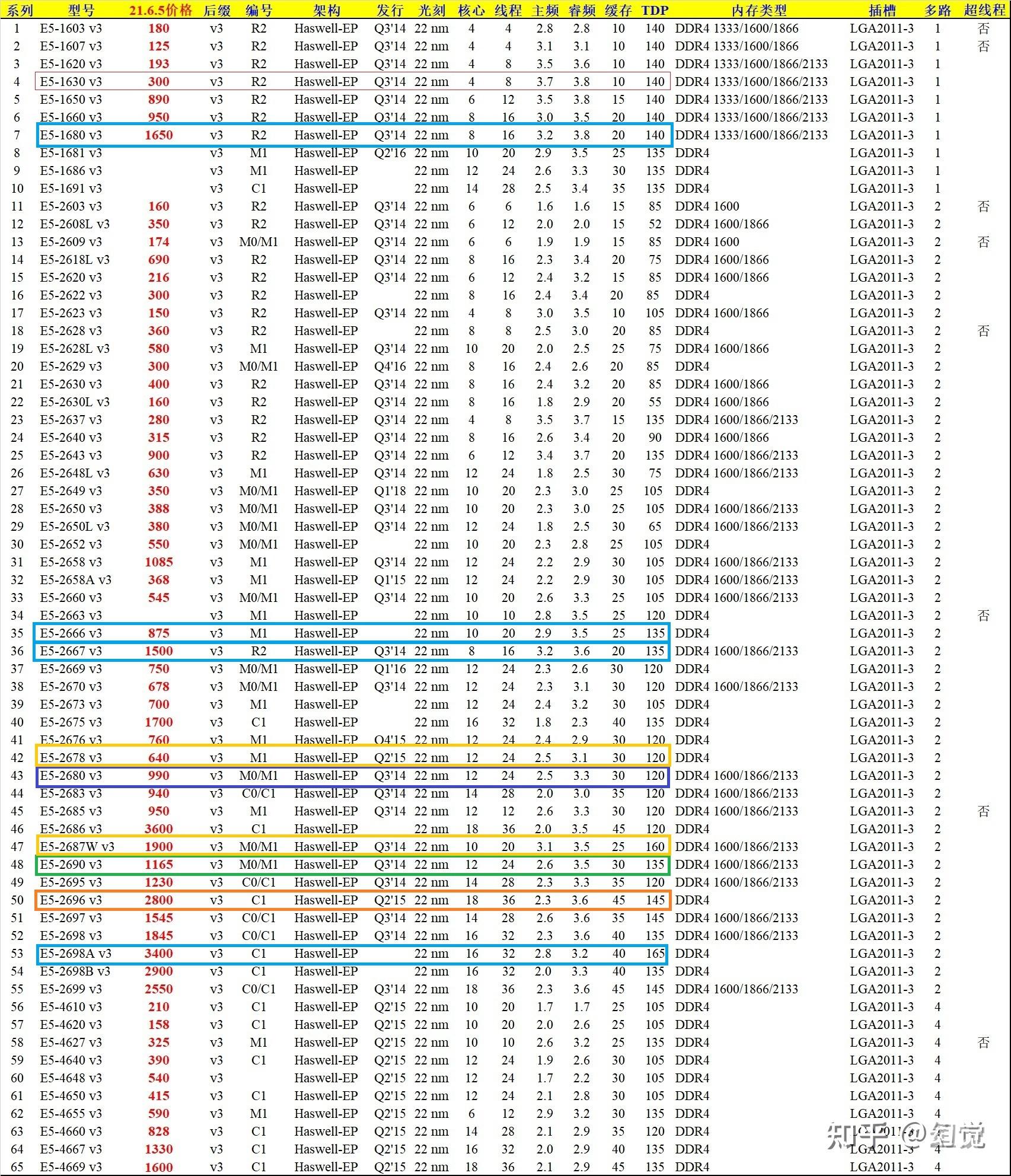Click the "多路" column header

tap(937, 10)
